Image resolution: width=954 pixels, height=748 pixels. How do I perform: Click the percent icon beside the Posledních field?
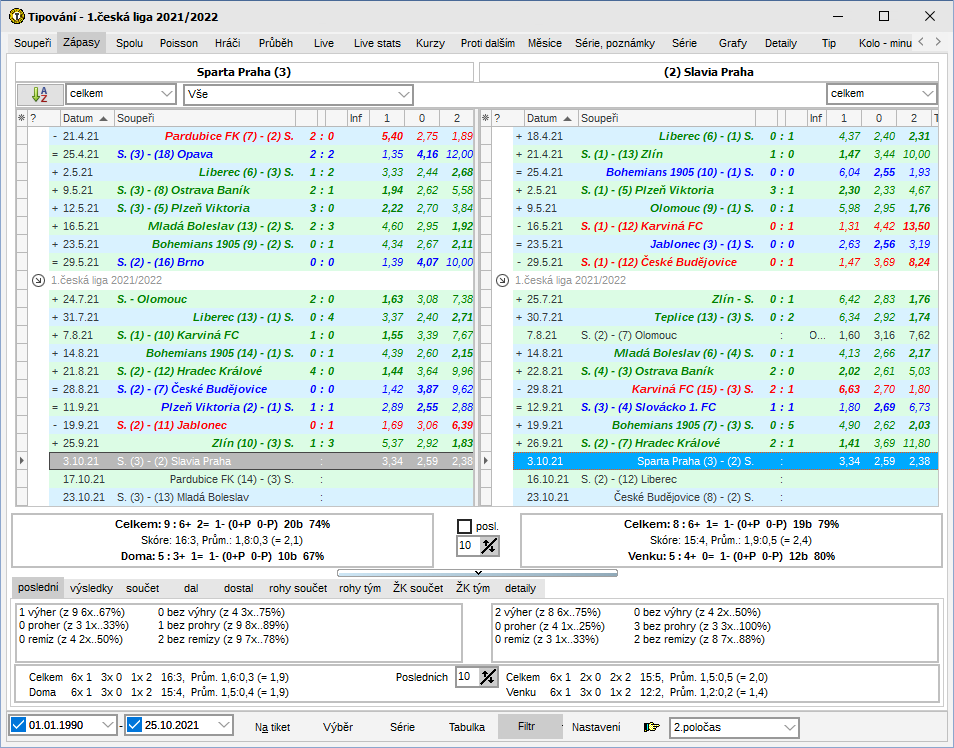coord(487,677)
